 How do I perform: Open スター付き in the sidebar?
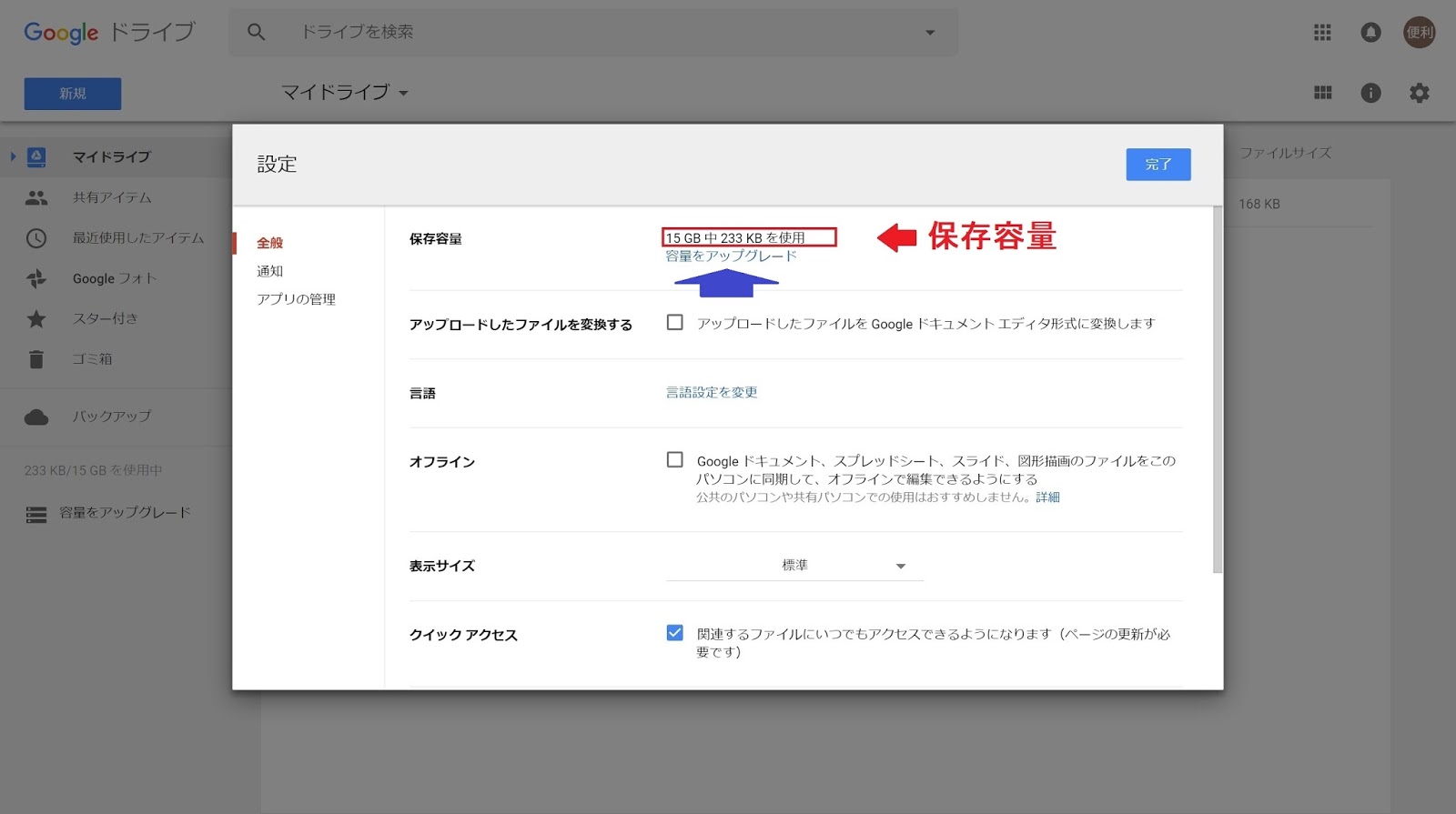[x=106, y=318]
